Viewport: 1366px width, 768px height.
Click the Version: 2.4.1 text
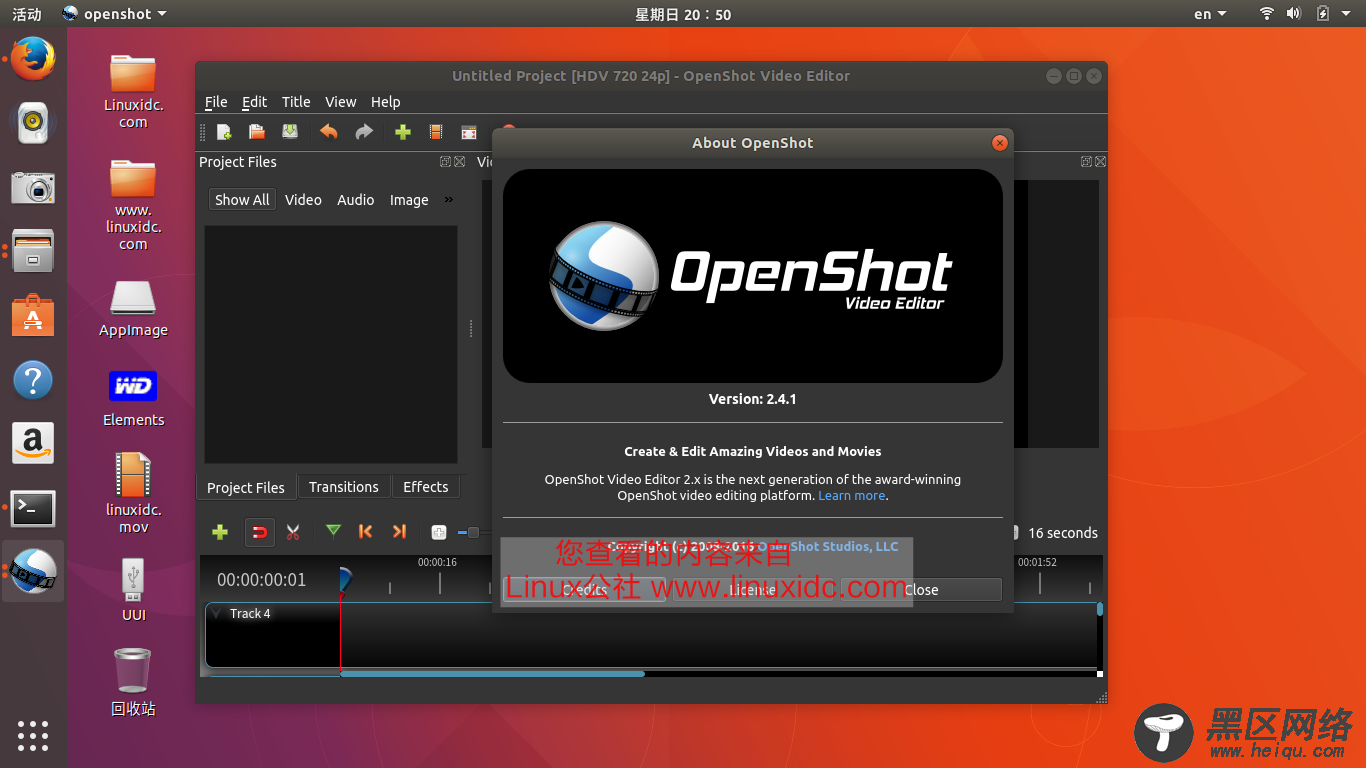(x=753, y=399)
